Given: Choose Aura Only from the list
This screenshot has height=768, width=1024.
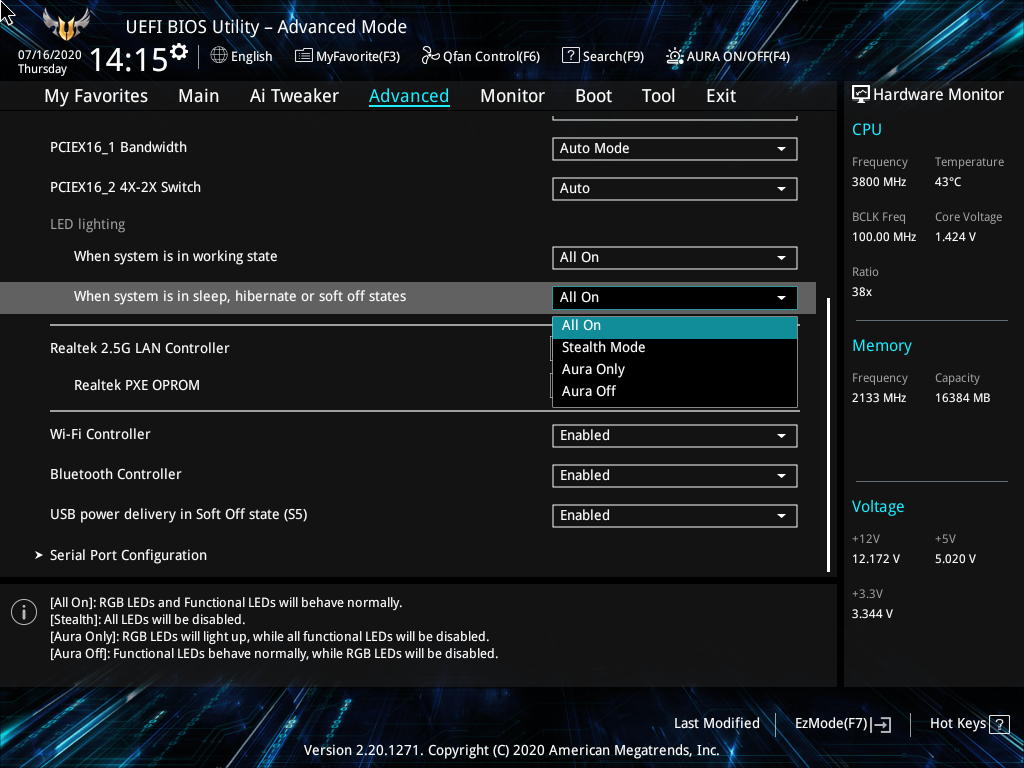Looking at the screenshot, I should (x=675, y=369).
